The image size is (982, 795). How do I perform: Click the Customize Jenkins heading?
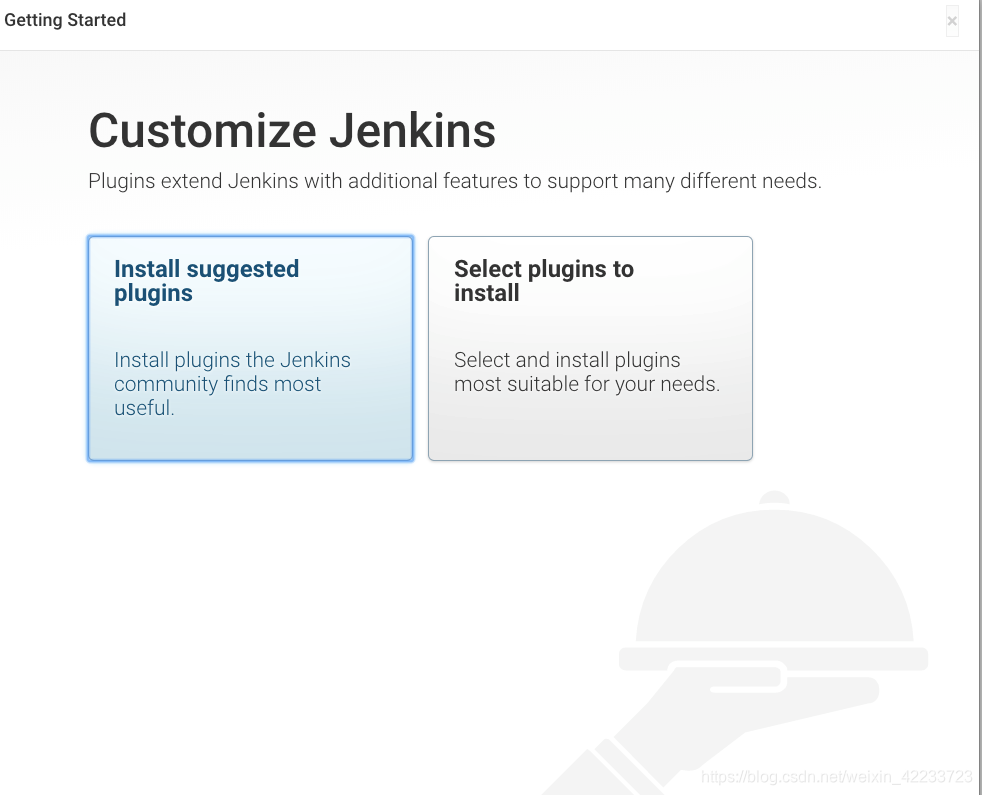click(292, 131)
